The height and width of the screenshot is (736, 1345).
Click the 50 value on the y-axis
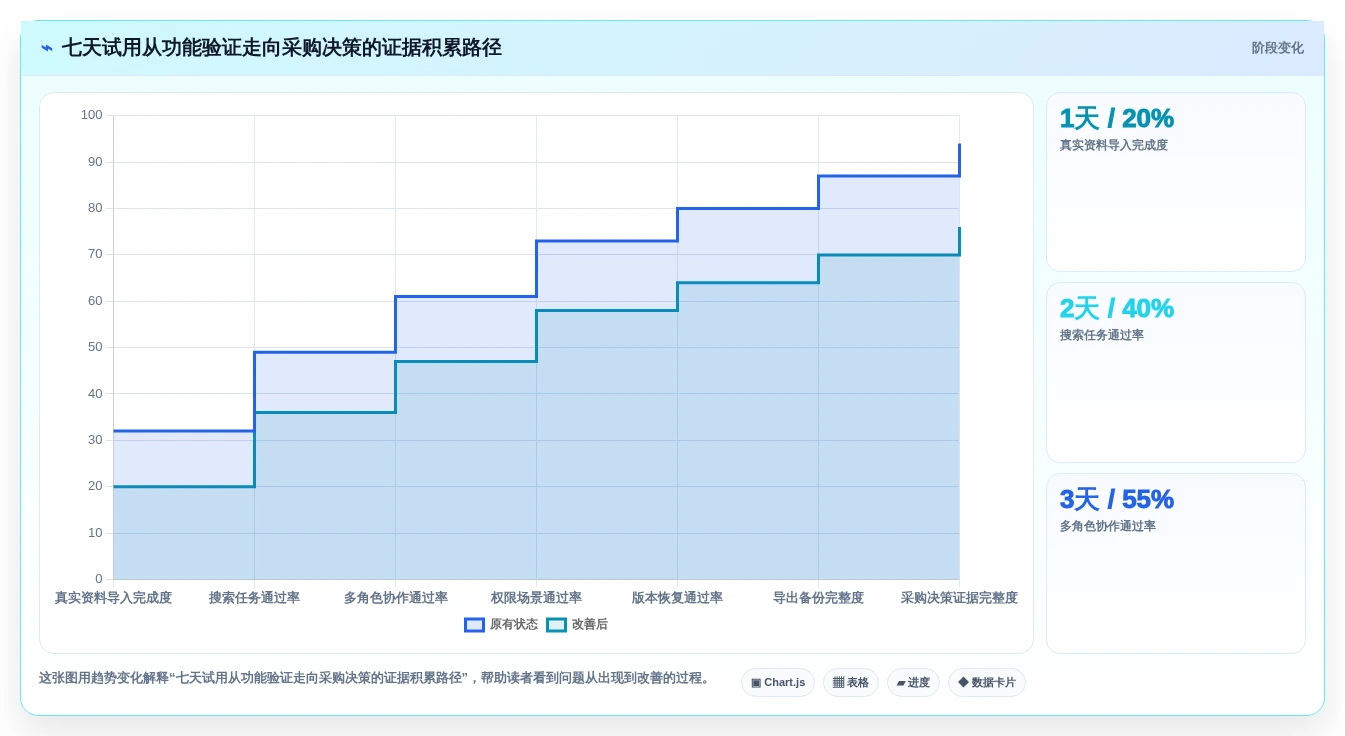[95, 347]
